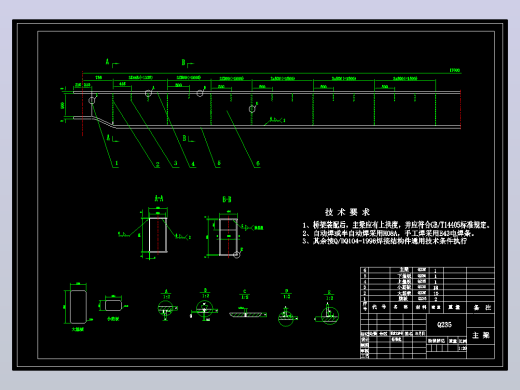Click the A-A section view label
The height and width of the screenshot is (390, 520).
[x=159, y=199]
